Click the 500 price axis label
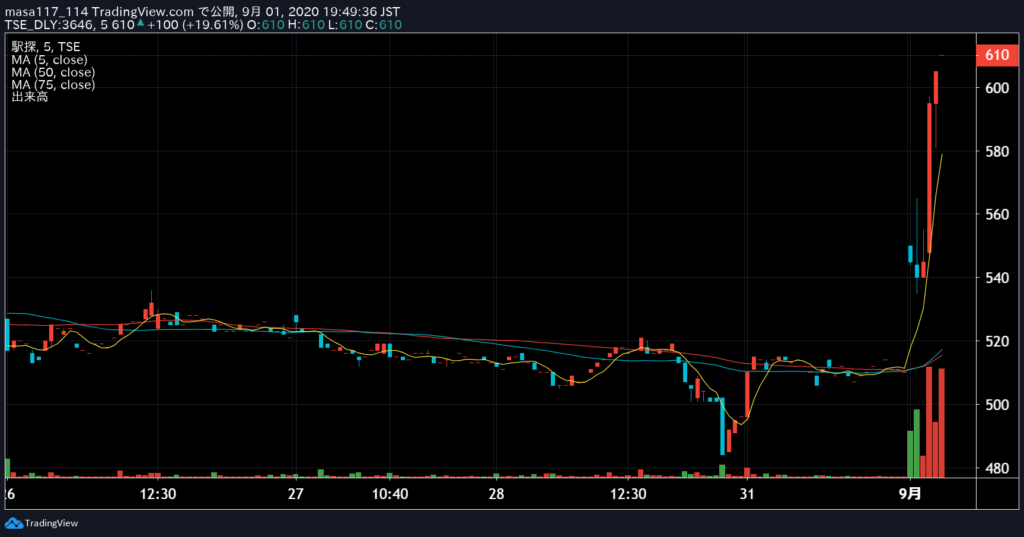 click(997, 405)
